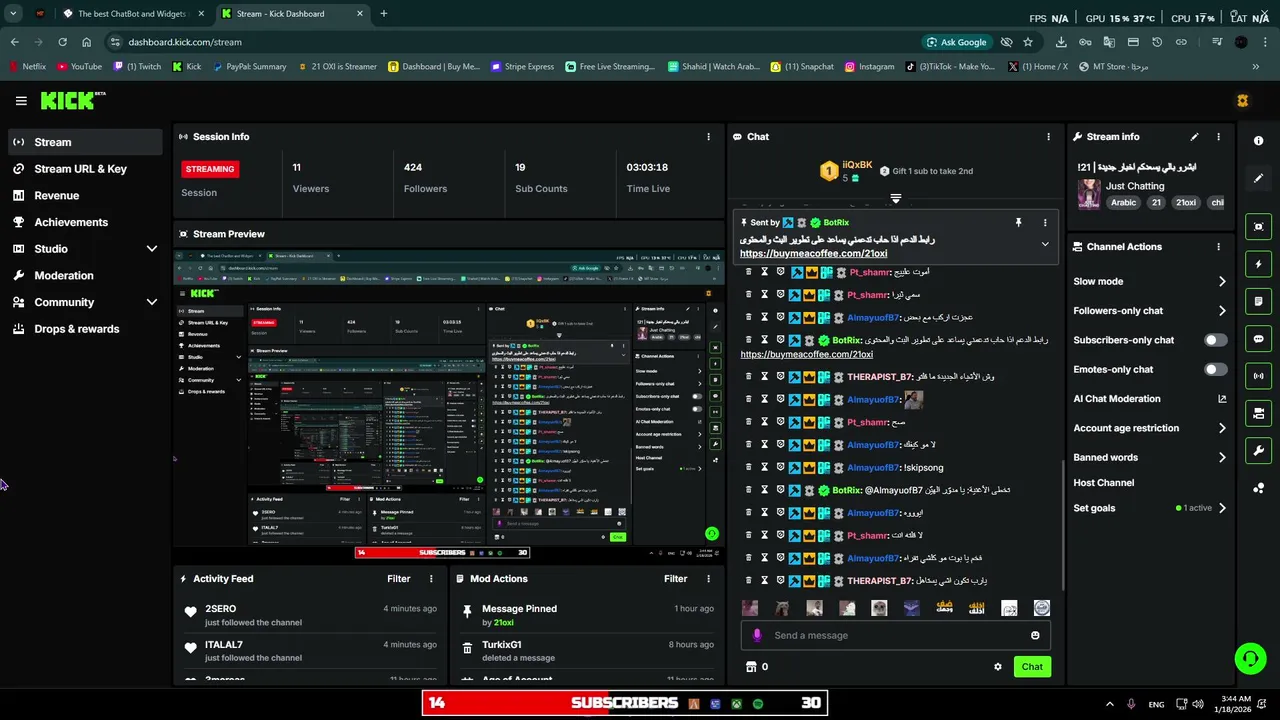Open Banned words settings arrow
This screenshot has width=1280, height=720.
click(x=1222, y=458)
